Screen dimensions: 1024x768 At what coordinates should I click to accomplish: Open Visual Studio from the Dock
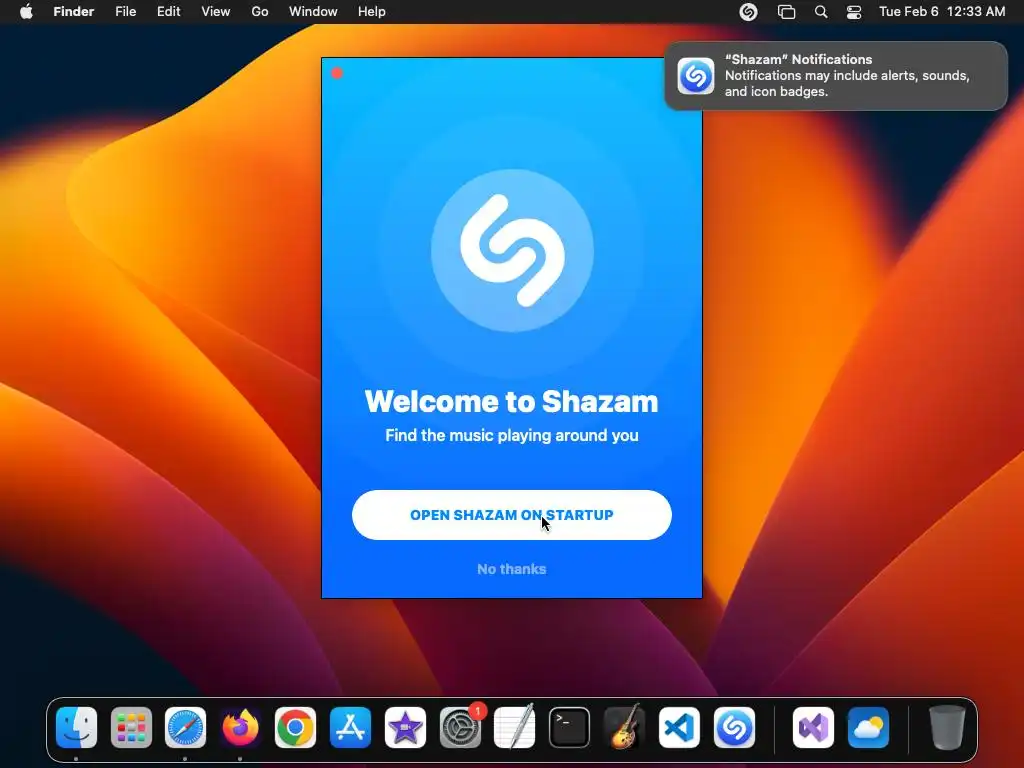[813, 727]
